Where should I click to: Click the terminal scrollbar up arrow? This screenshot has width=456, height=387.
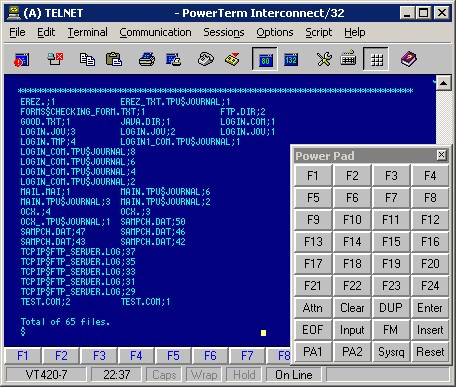click(x=443, y=82)
